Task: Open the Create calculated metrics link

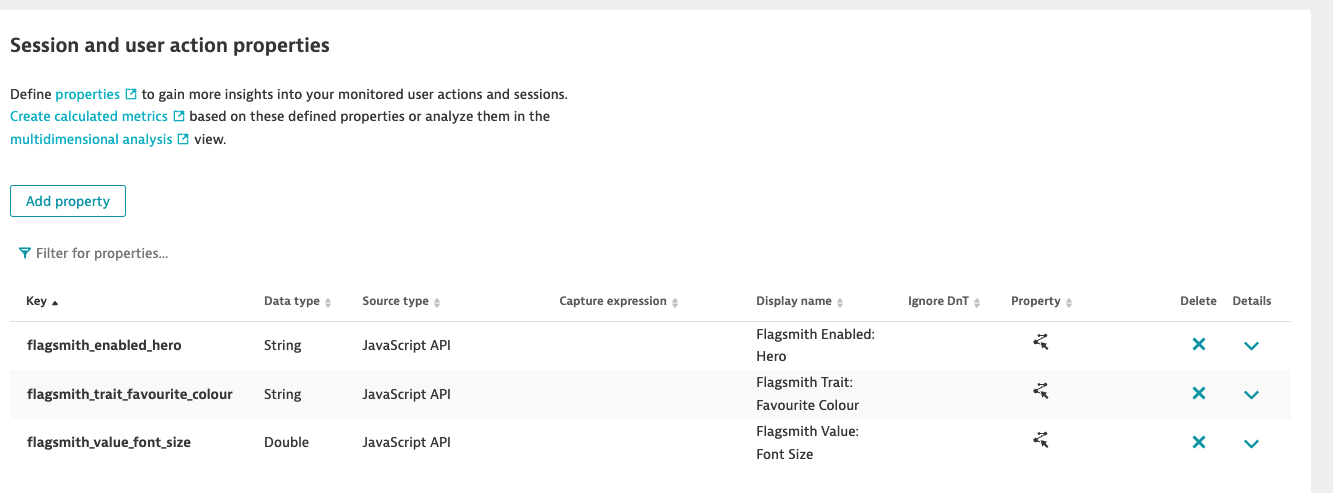Action: coord(89,116)
